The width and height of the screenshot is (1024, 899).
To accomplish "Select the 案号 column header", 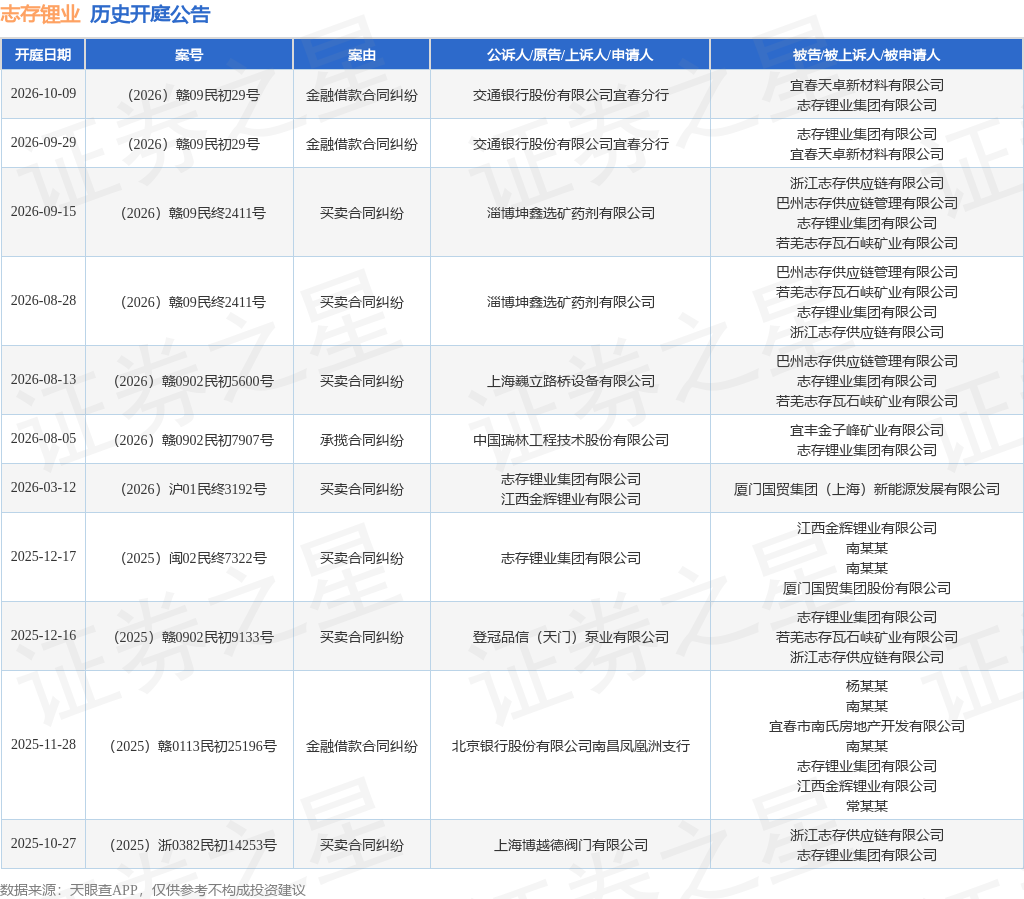I will (189, 55).
